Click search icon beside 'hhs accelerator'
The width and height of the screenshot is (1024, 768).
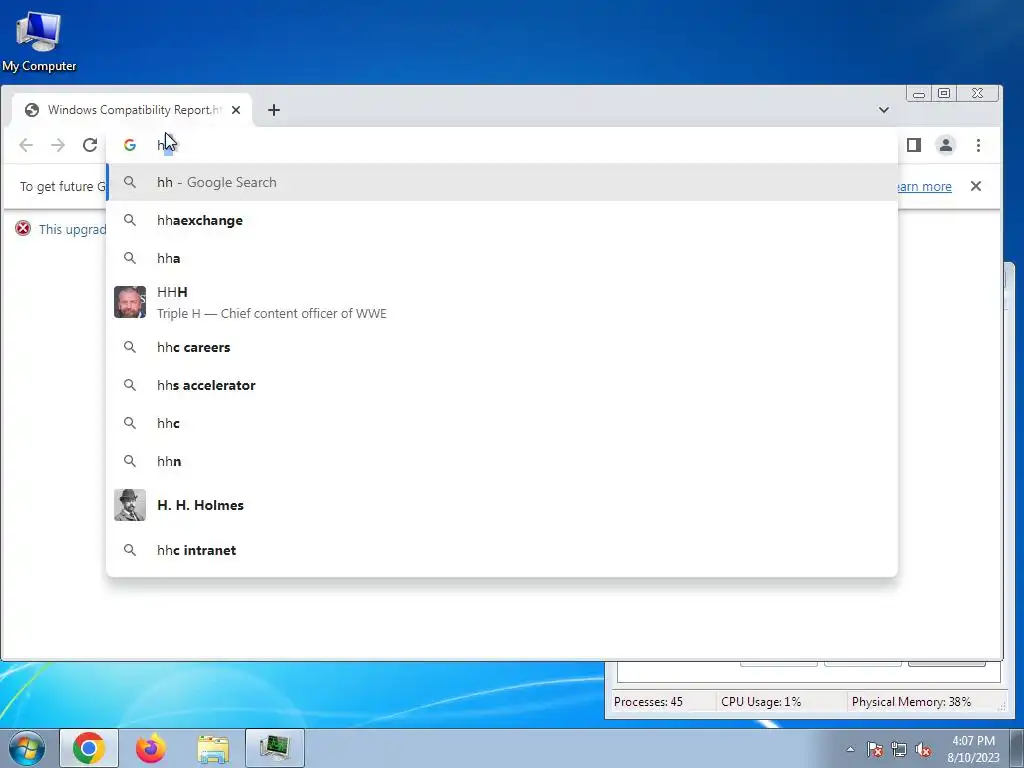click(130, 385)
